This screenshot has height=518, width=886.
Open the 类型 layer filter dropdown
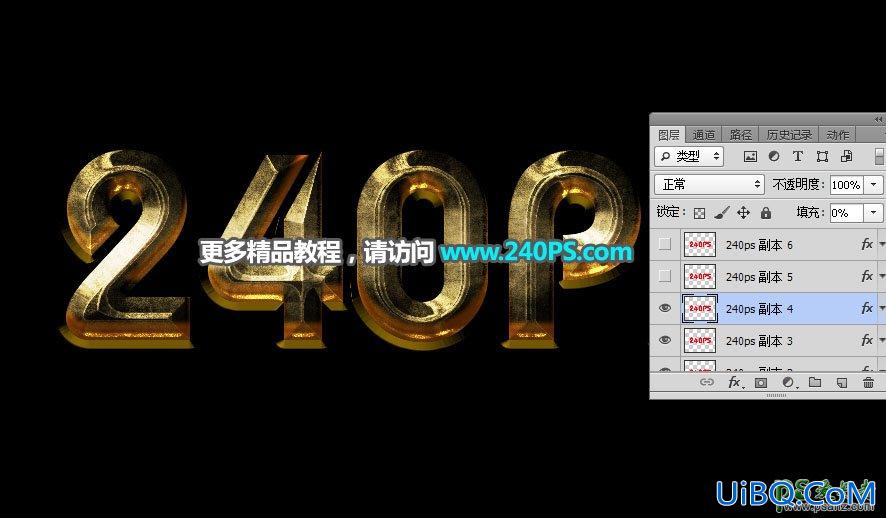click(689, 156)
